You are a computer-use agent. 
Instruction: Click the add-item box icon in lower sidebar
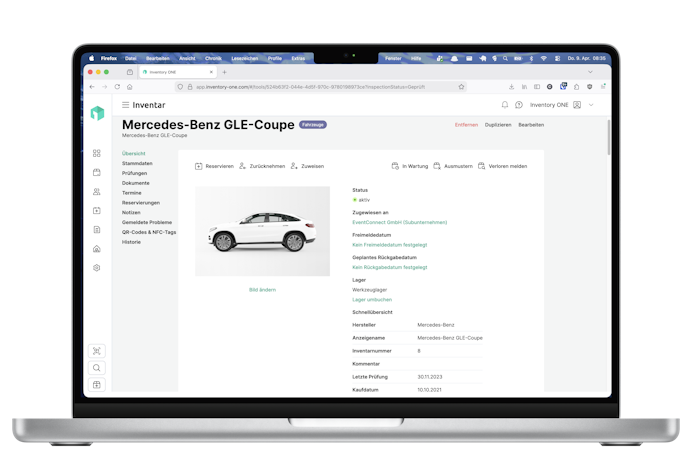pyautogui.click(x=97, y=385)
